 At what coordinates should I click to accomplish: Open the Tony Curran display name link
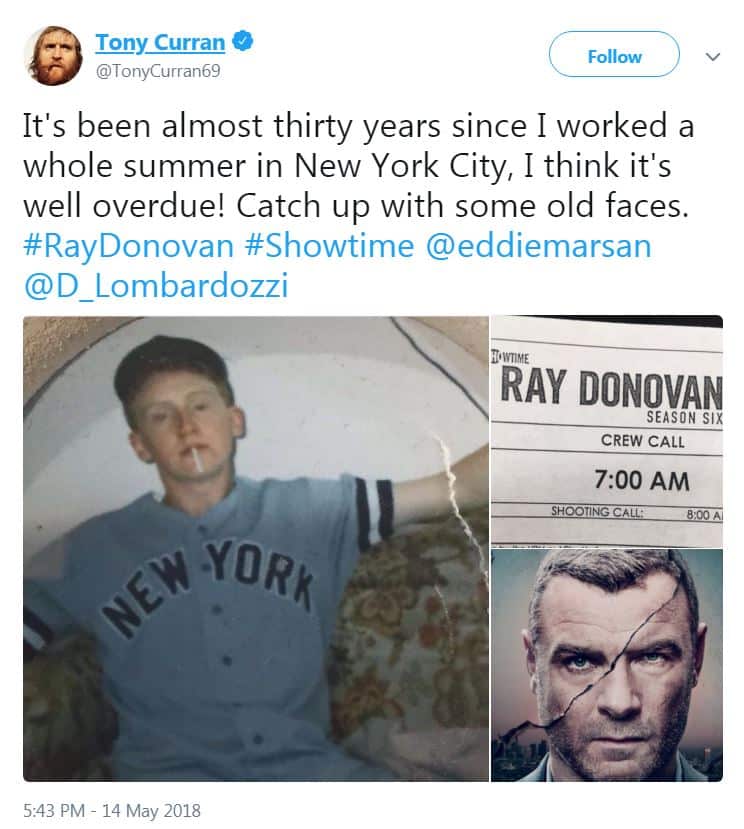pos(160,43)
